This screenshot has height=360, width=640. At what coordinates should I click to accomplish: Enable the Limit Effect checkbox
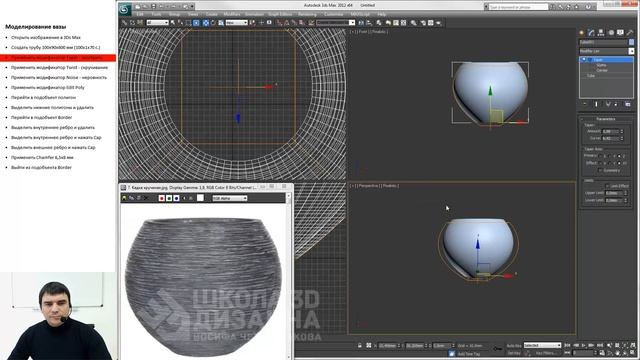click(607, 186)
